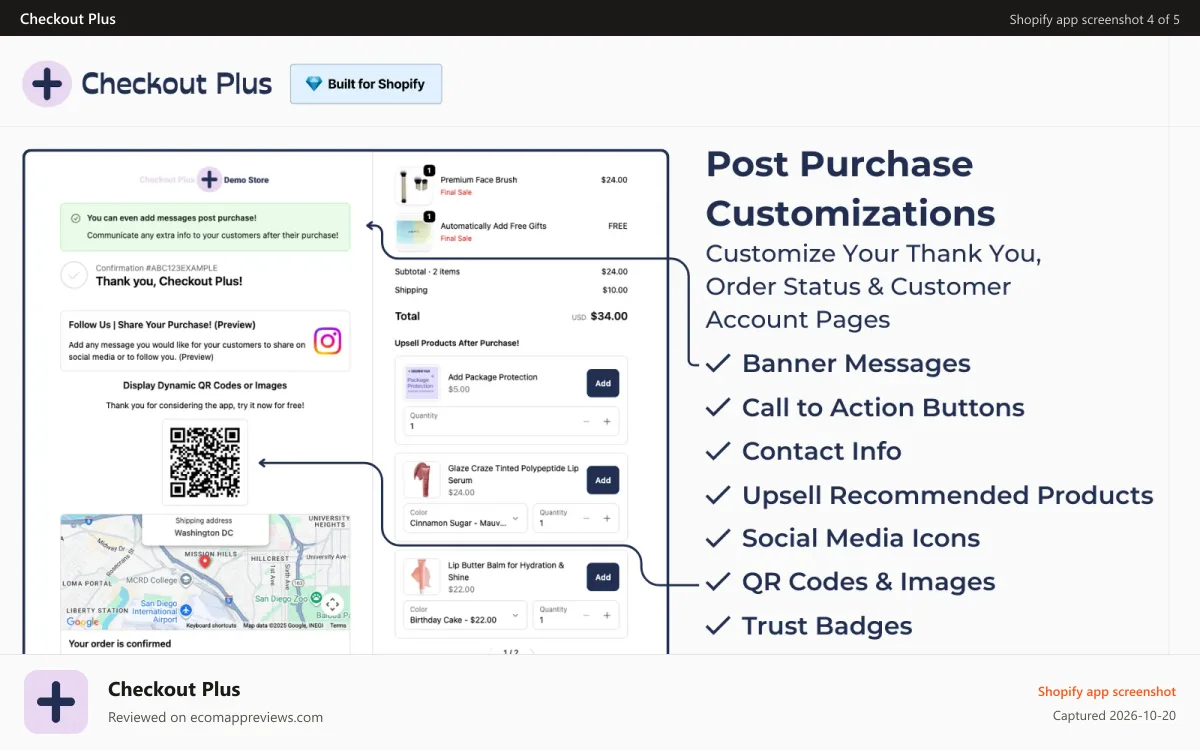Click Social Media Icons feature text
The width and height of the screenshot is (1200, 750).
click(860, 538)
